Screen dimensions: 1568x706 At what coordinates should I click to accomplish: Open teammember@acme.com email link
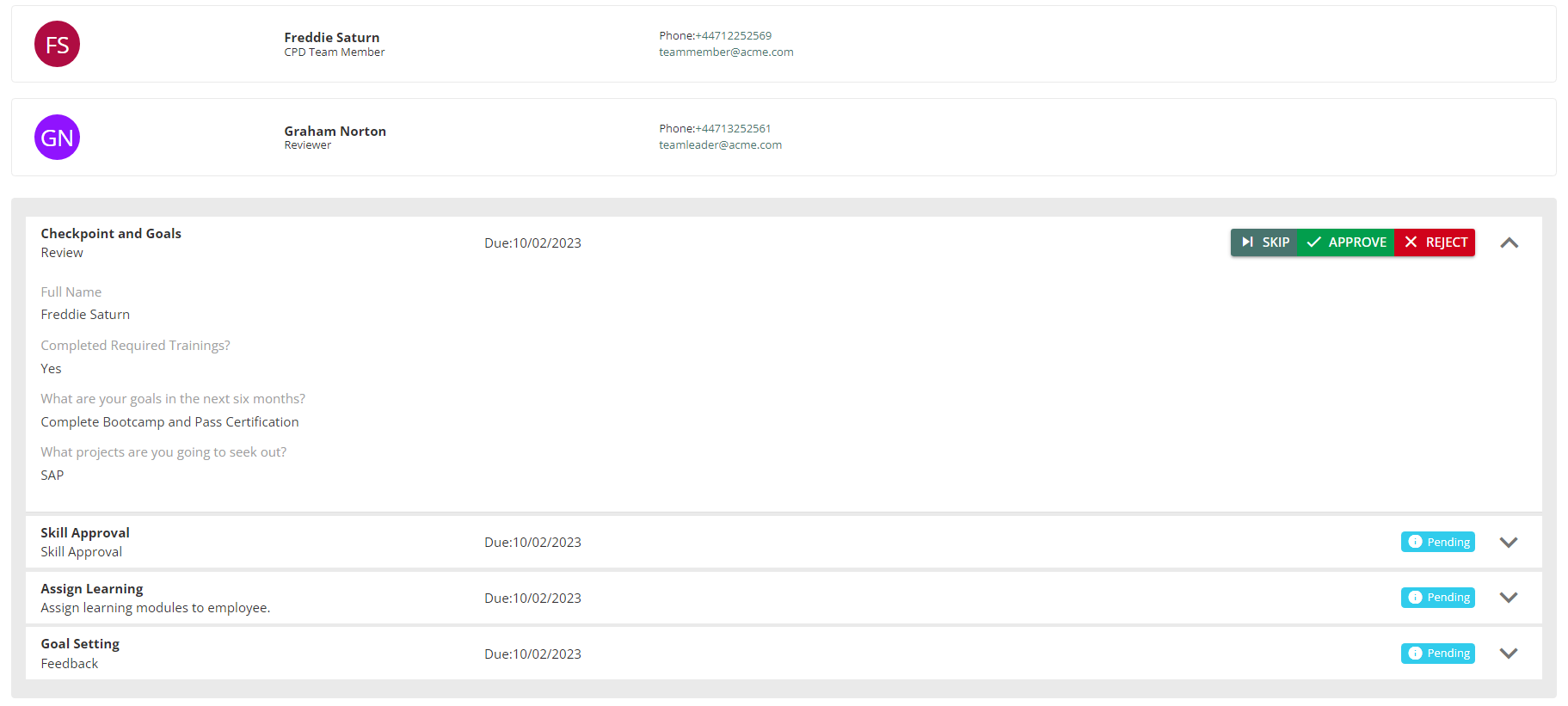point(726,52)
